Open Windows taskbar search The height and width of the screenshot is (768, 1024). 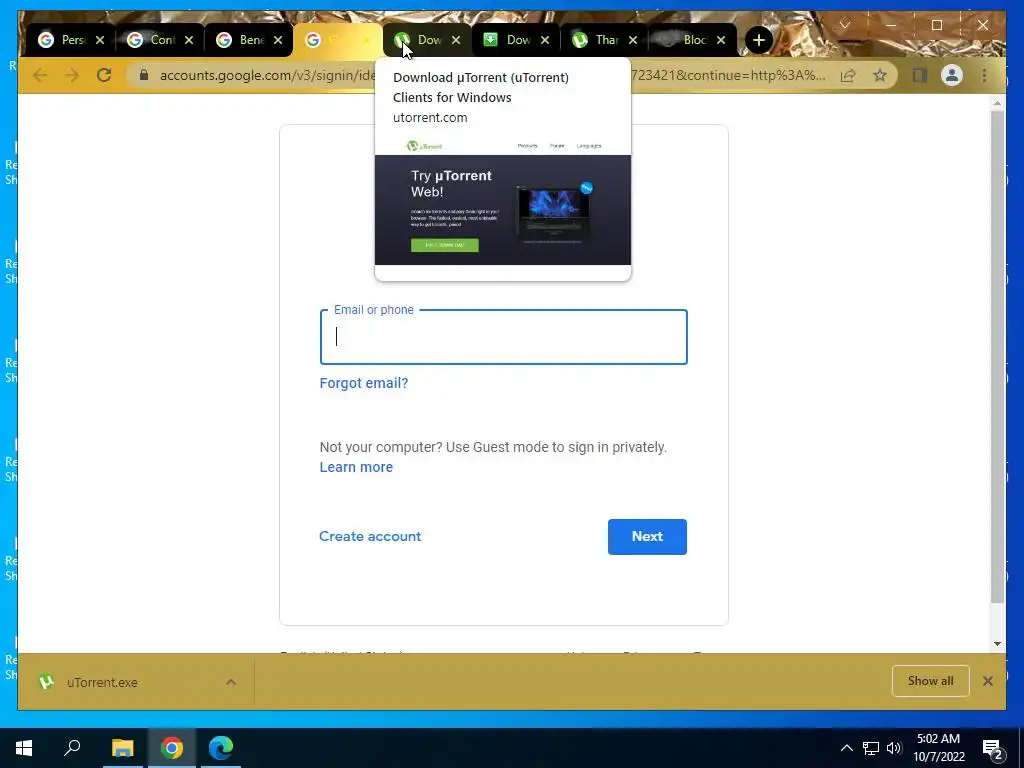click(72, 748)
